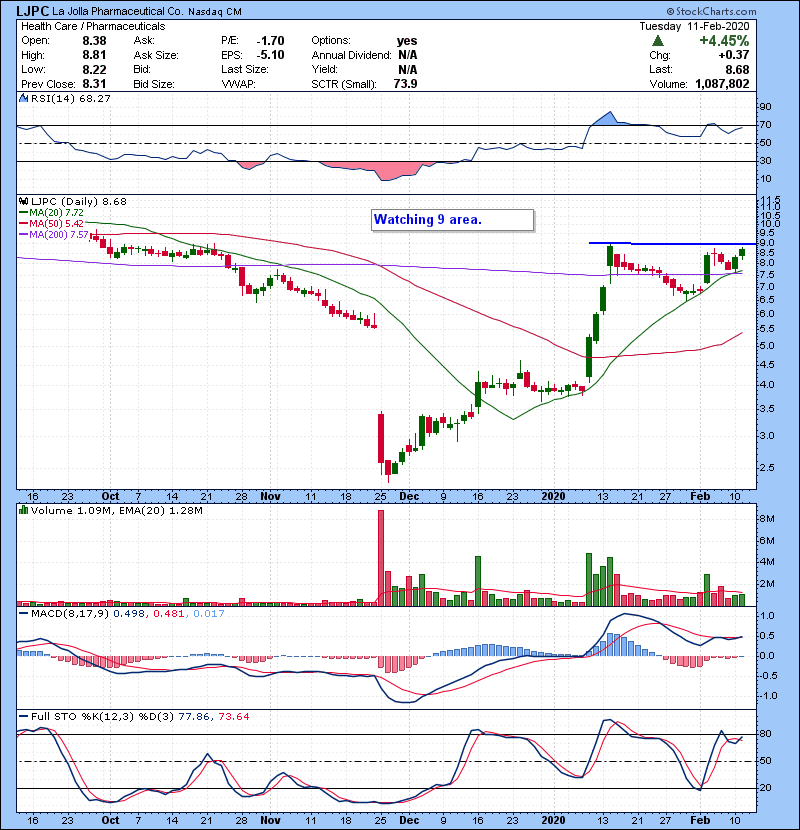Click the green up-triangle beside +4.45%
The width and height of the screenshot is (800, 830).
point(658,41)
